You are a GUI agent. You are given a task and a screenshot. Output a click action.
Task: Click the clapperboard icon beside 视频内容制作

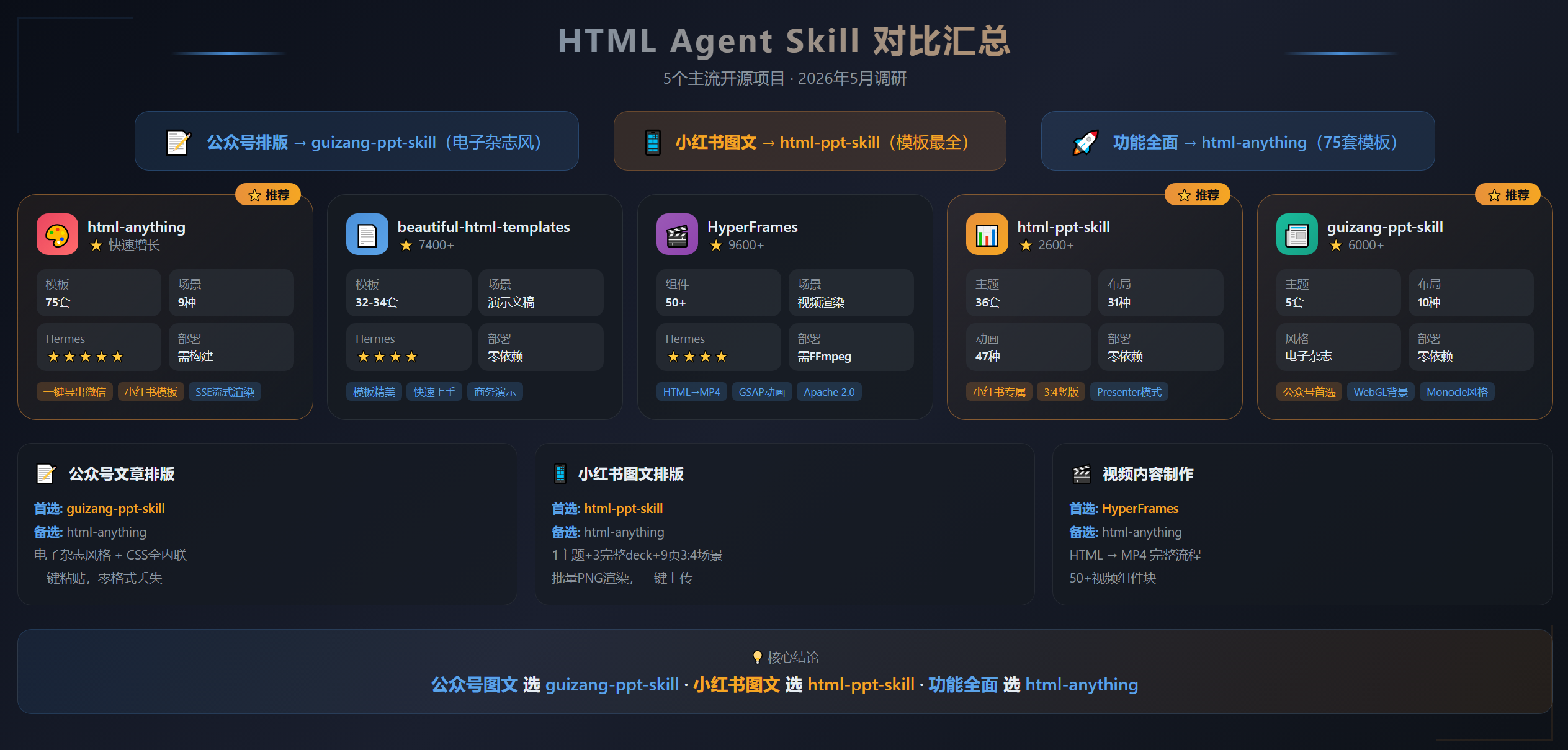pyautogui.click(x=1082, y=474)
